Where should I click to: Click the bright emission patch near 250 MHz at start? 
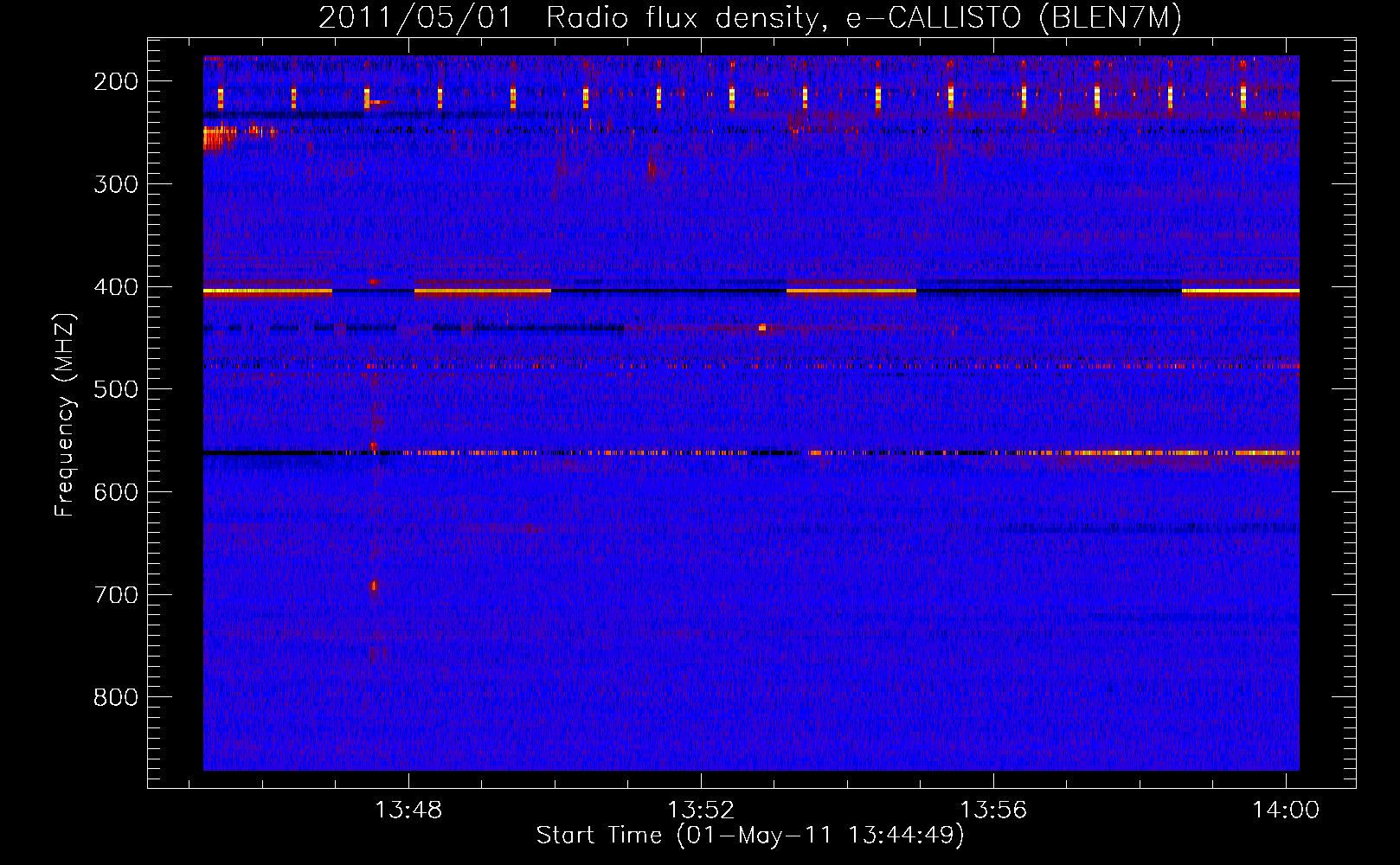(219, 138)
